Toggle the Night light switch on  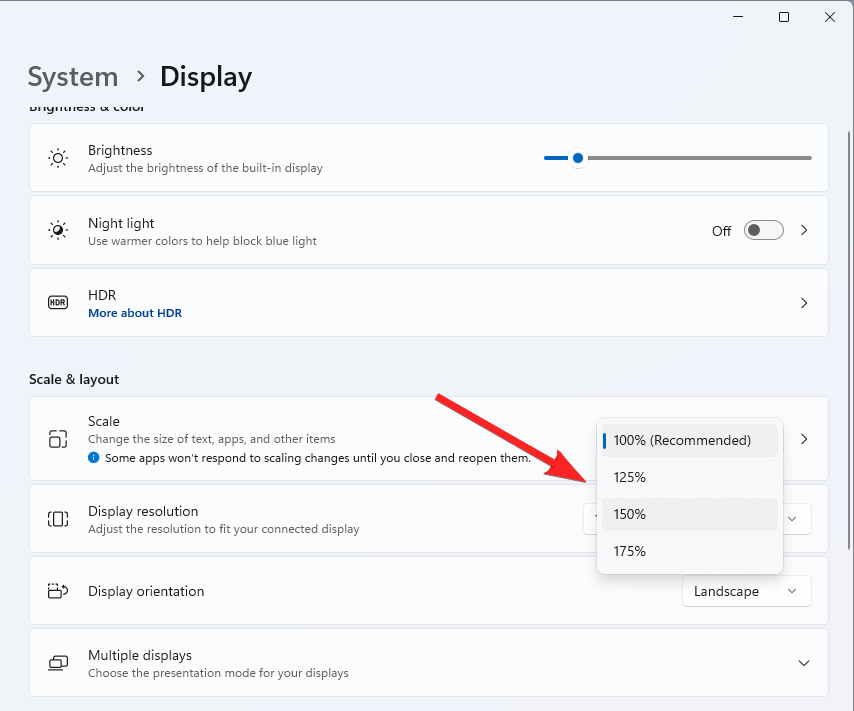click(x=764, y=231)
